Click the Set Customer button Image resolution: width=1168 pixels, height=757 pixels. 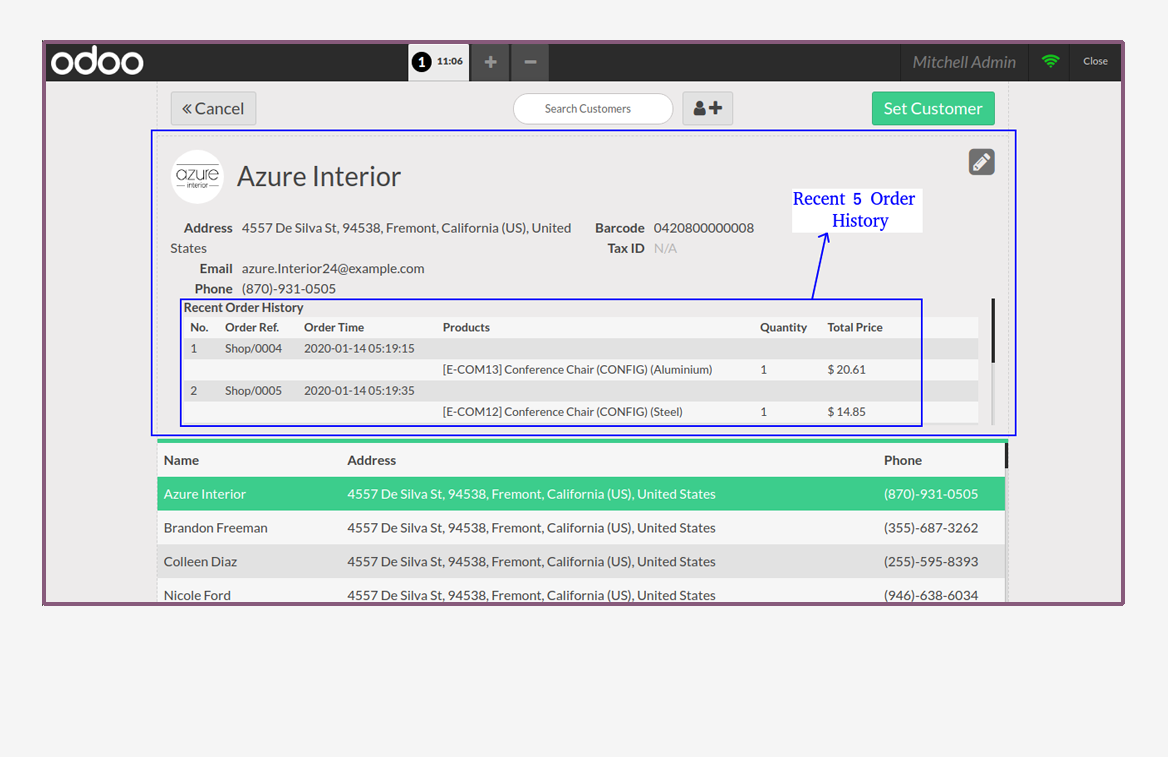(x=933, y=109)
